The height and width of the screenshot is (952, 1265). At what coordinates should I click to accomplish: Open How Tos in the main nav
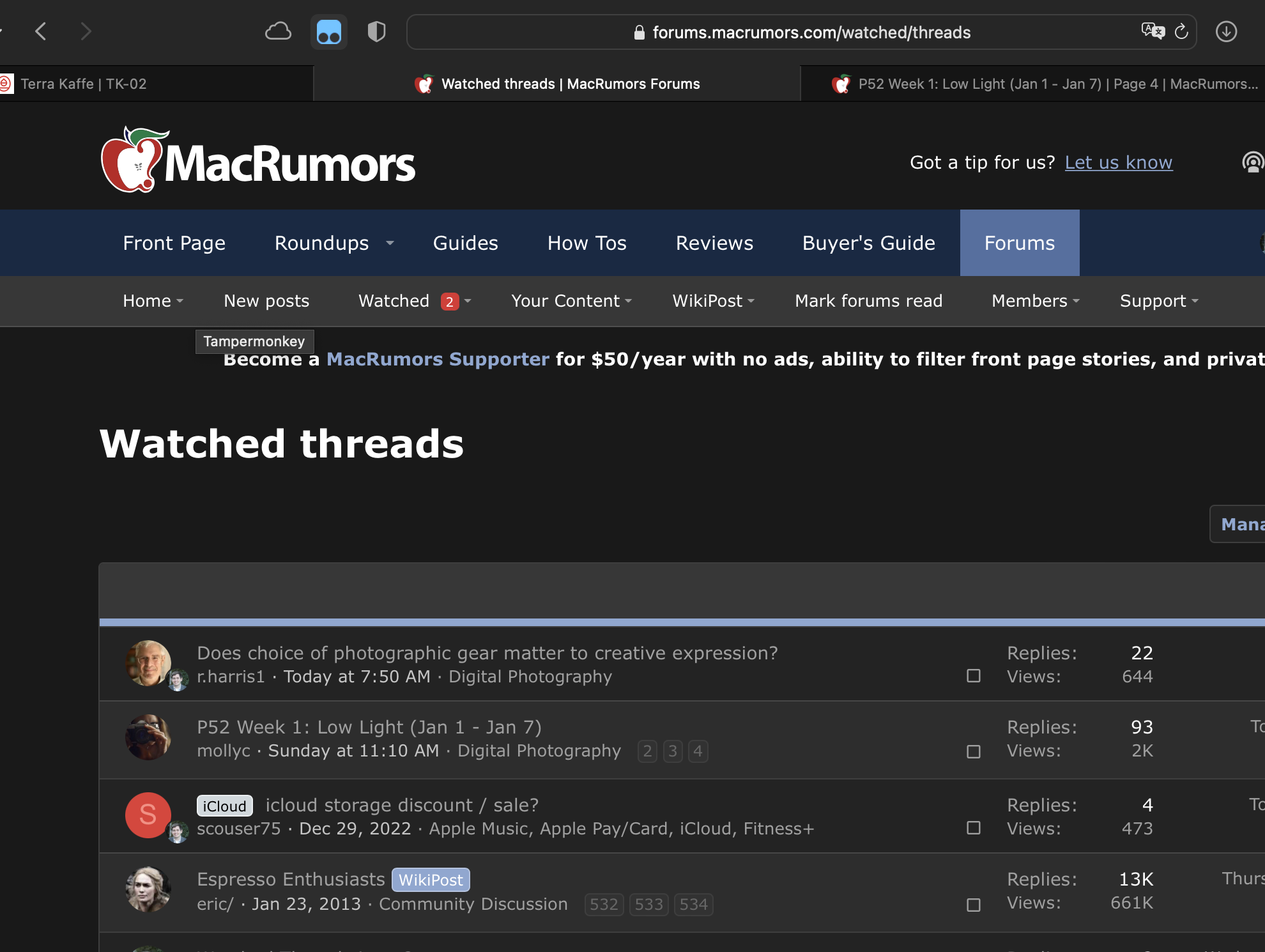(x=586, y=243)
